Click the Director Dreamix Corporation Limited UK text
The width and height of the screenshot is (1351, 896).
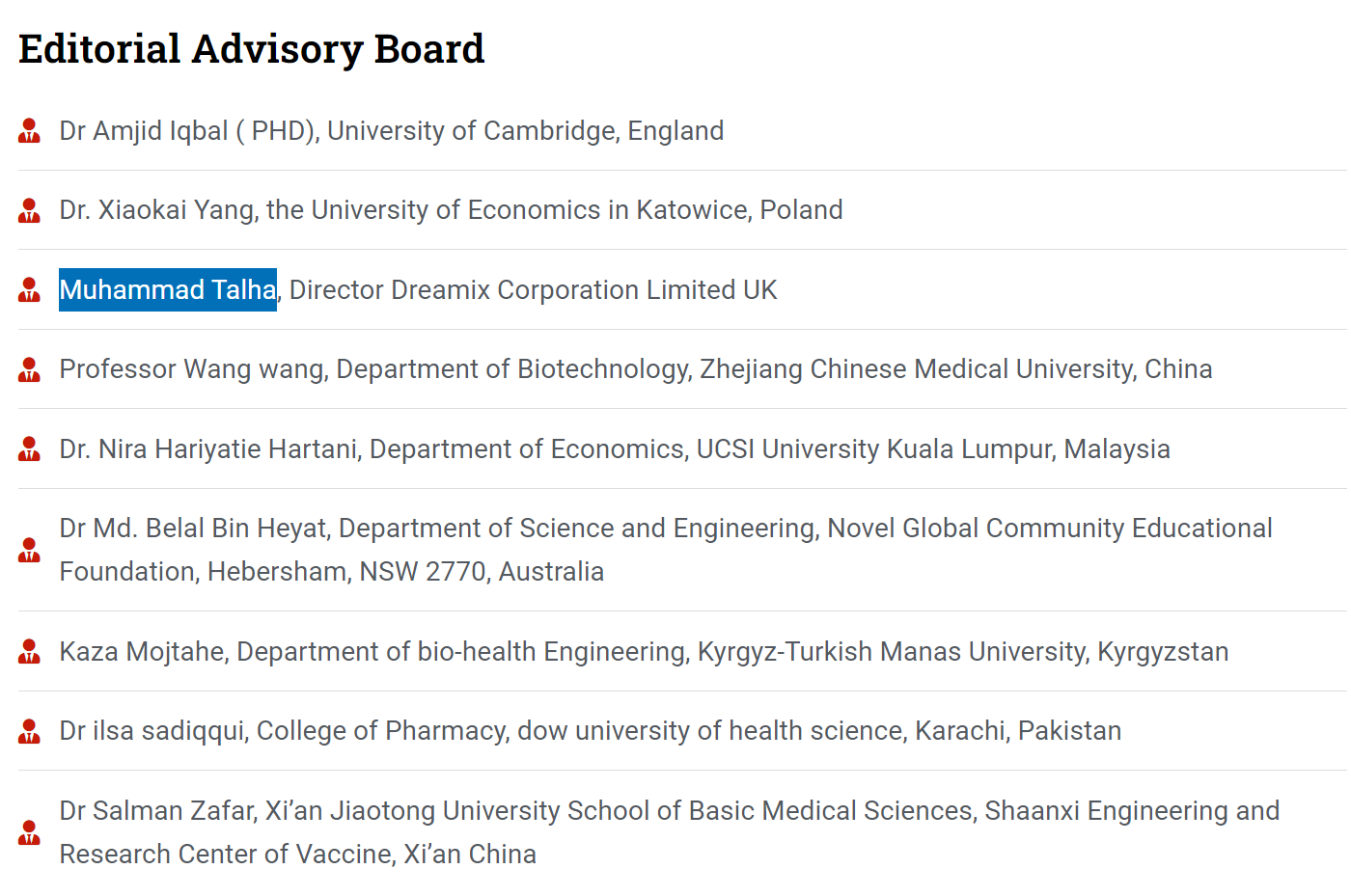[533, 290]
